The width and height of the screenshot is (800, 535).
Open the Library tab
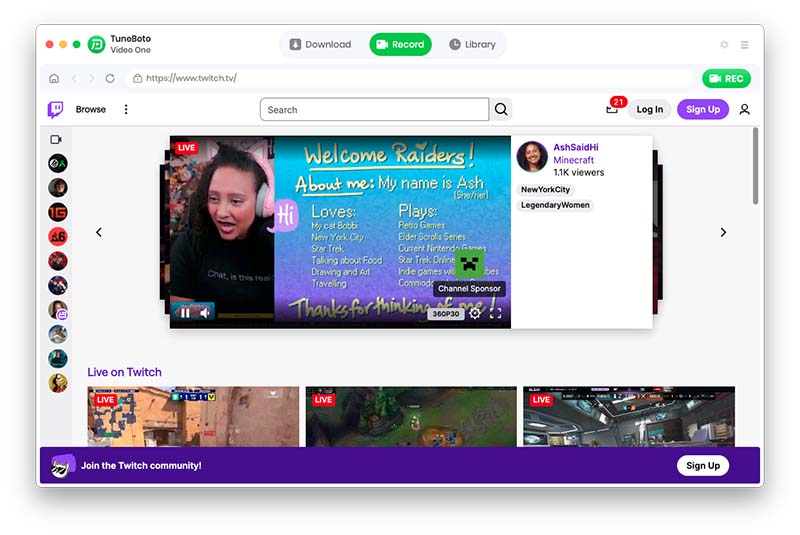pos(472,44)
